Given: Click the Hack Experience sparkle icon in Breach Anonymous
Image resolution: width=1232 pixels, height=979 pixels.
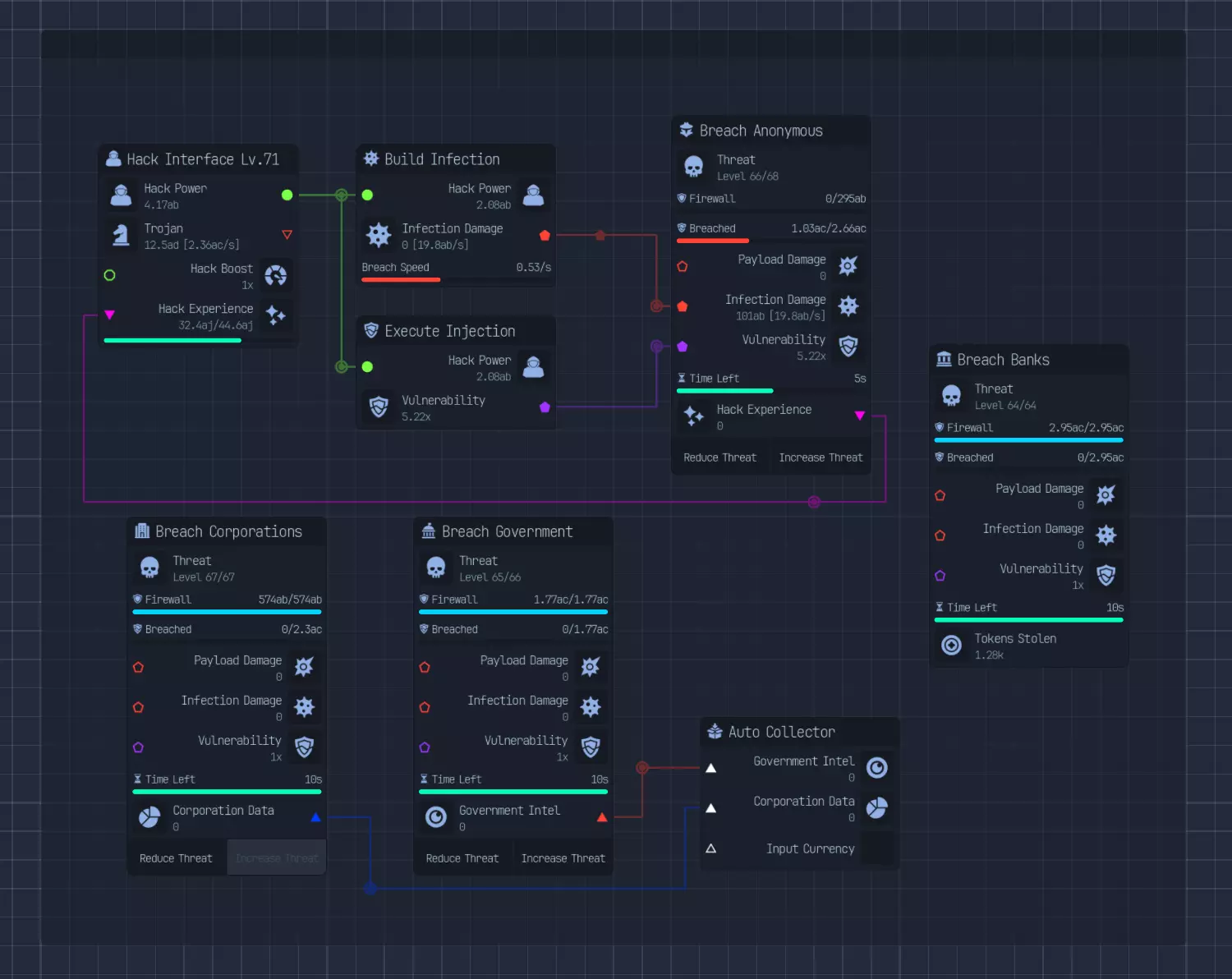Looking at the screenshot, I should tap(694, 416).
